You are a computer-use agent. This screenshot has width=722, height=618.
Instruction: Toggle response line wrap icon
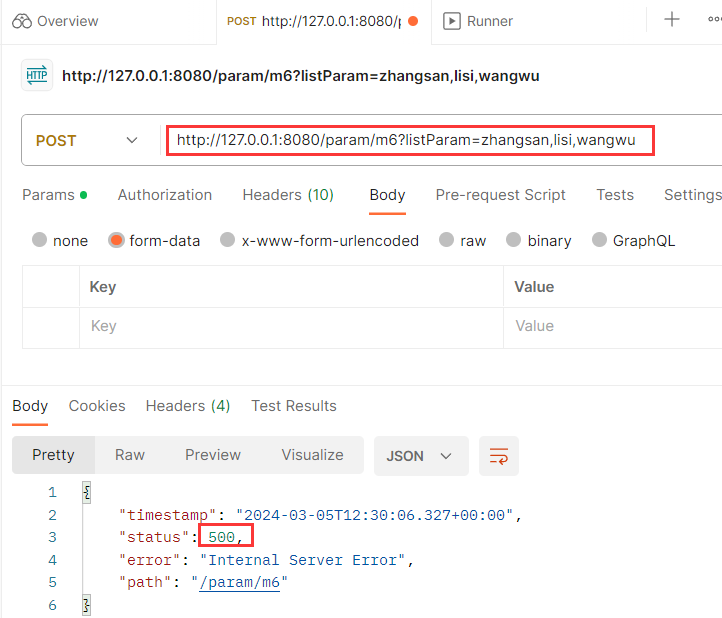coord(499,456)
